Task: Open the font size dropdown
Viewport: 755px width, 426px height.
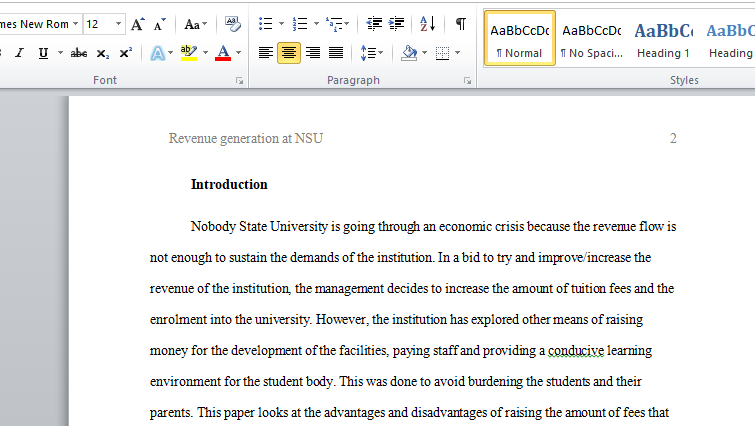Action: [118, 24]
